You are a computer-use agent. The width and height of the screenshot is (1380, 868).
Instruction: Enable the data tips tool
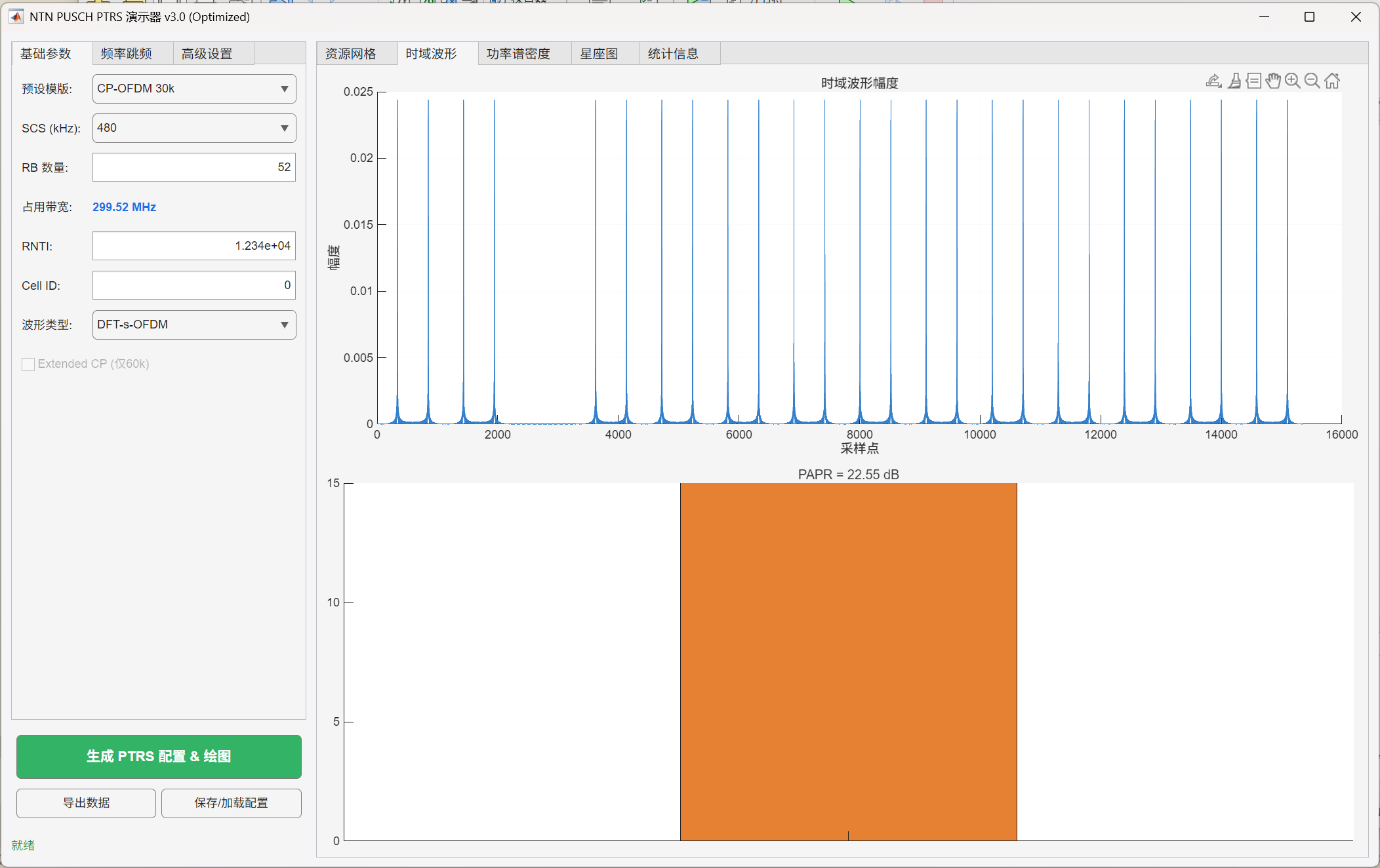pyautogui.click(x=1253, y=81)
